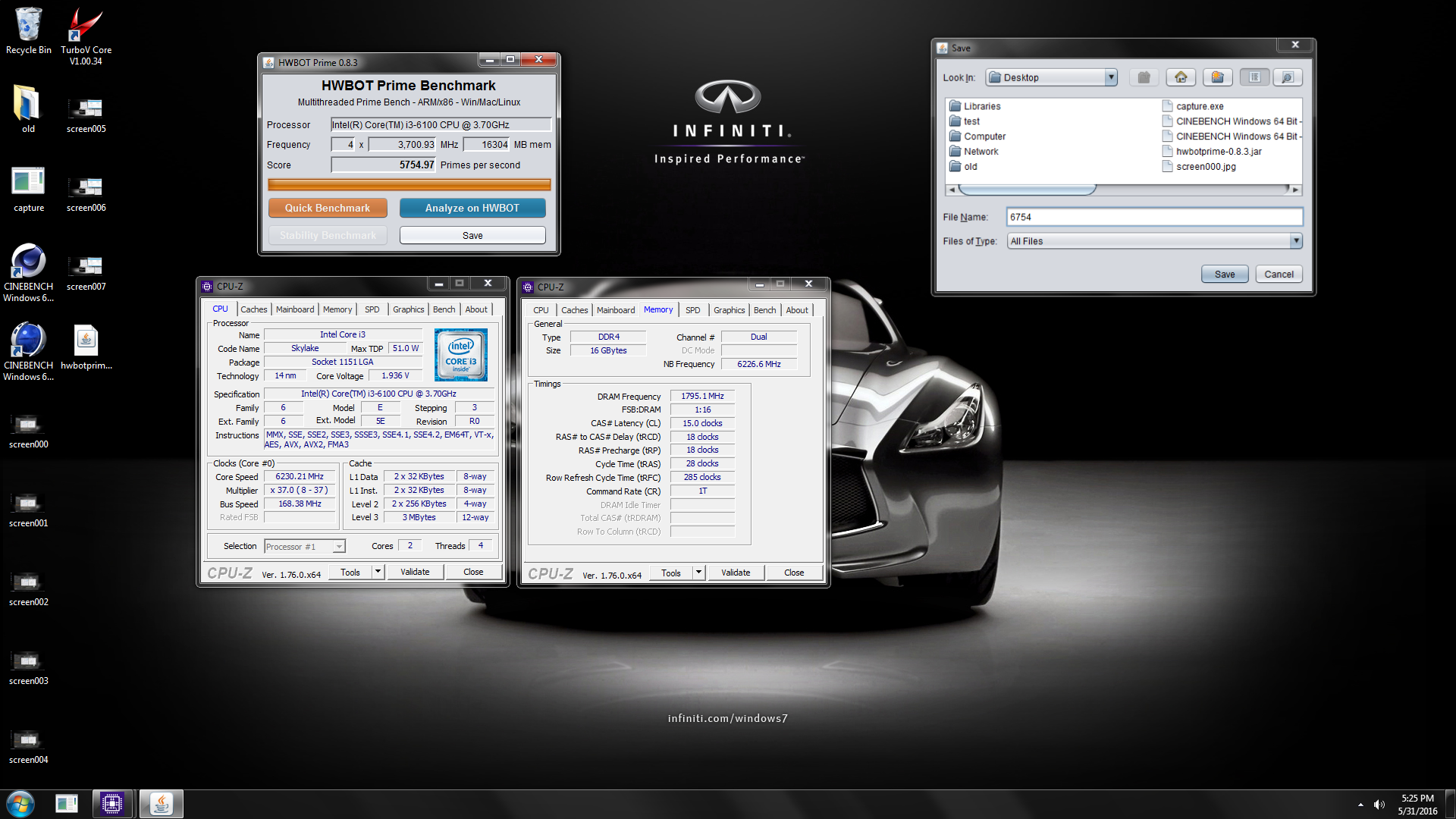Open the 'old' folder on the desktop
Image resolution: width=1456 pixels, height=819 pixels.
pos(28,109)
